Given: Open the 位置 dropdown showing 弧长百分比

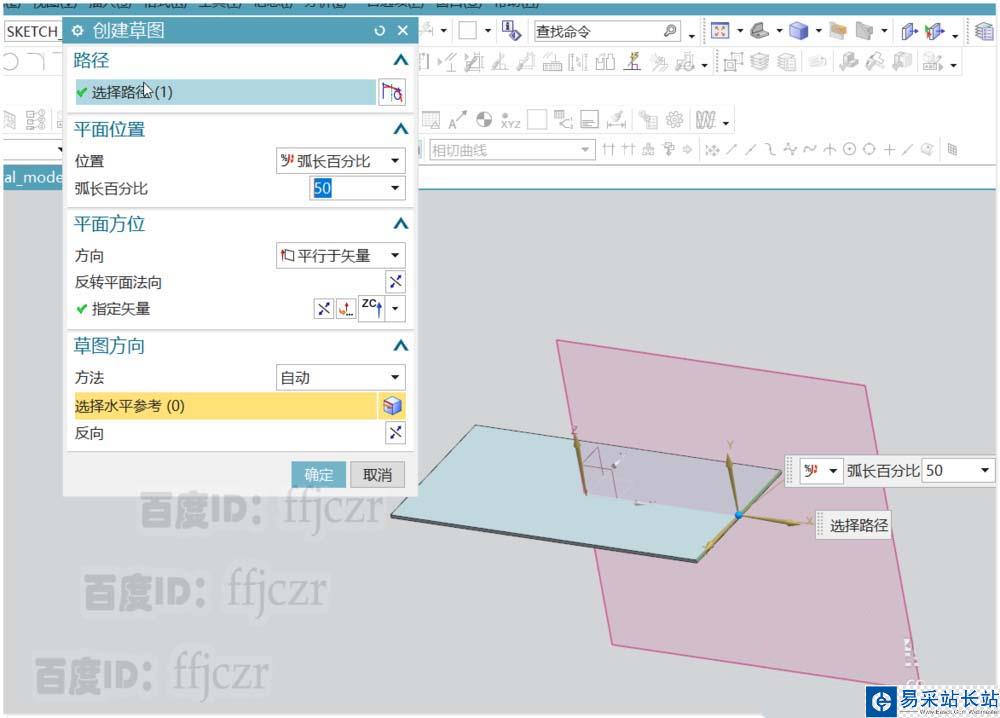Looking at the screenshot, I should (x=341, y=161).
